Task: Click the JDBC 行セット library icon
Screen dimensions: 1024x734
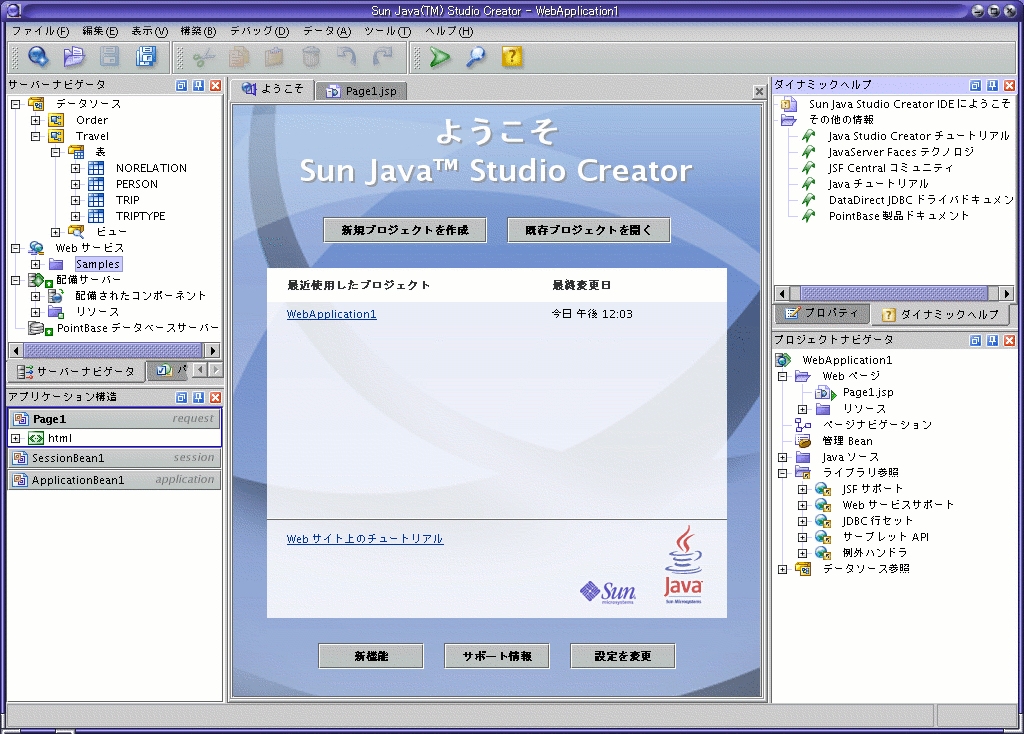Action: click(x=823, y=521)
